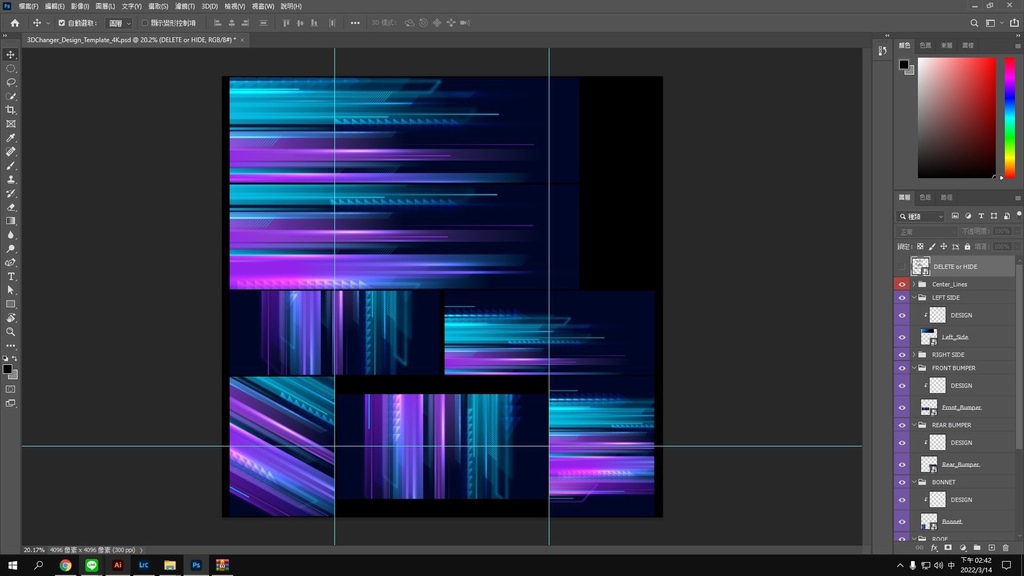Enable the show transform controls checkbox
This screenshot has width=1024, height=576.
tap(145, 23)
